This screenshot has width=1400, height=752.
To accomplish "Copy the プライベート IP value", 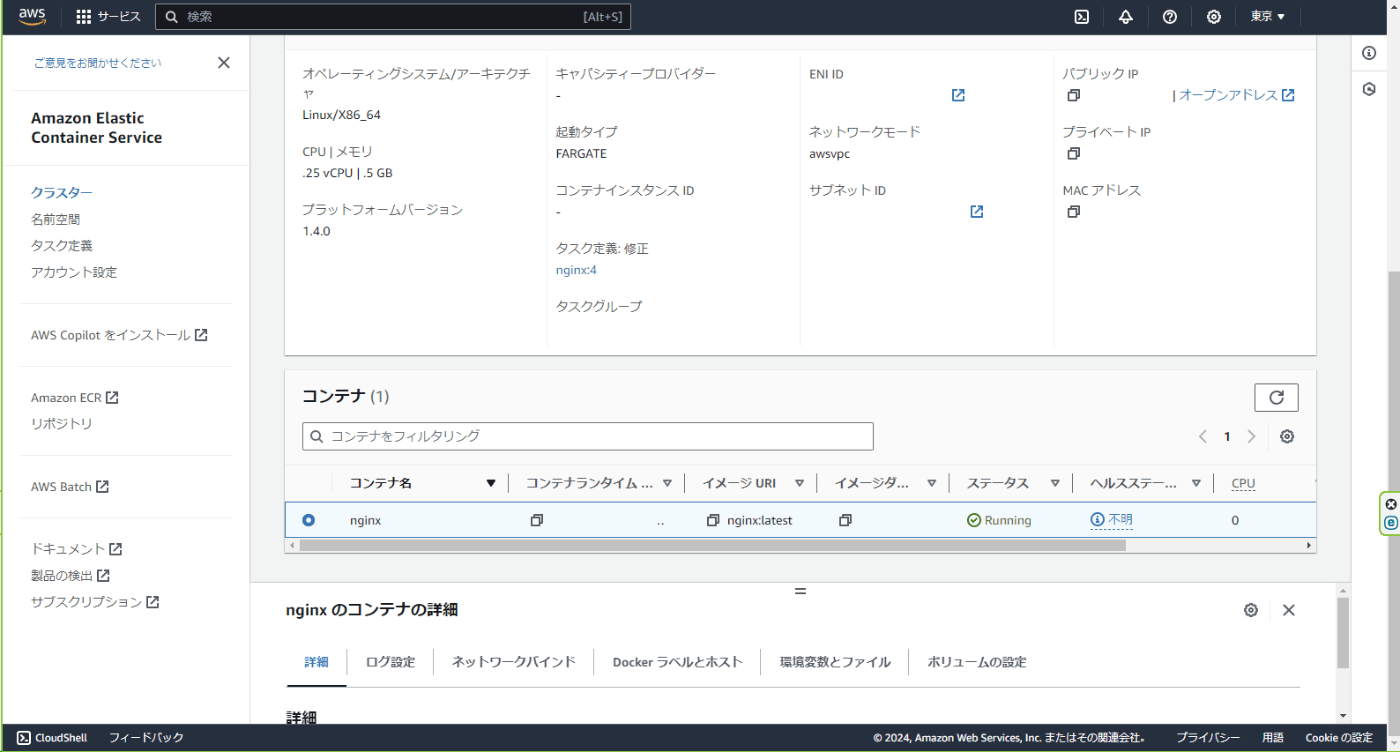I will tap(1073, 153).
